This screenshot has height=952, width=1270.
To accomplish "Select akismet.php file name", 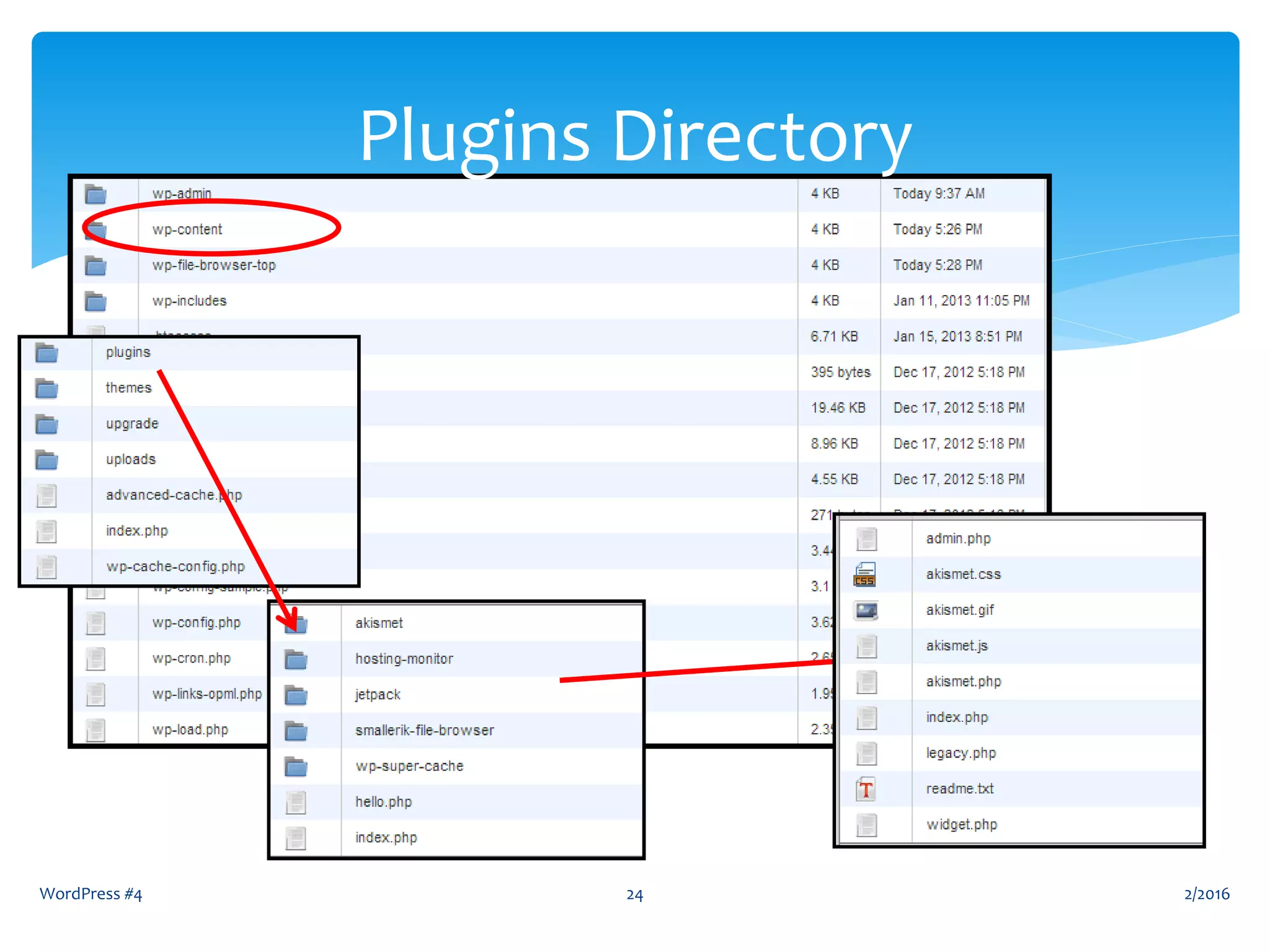I will point(964,682).
